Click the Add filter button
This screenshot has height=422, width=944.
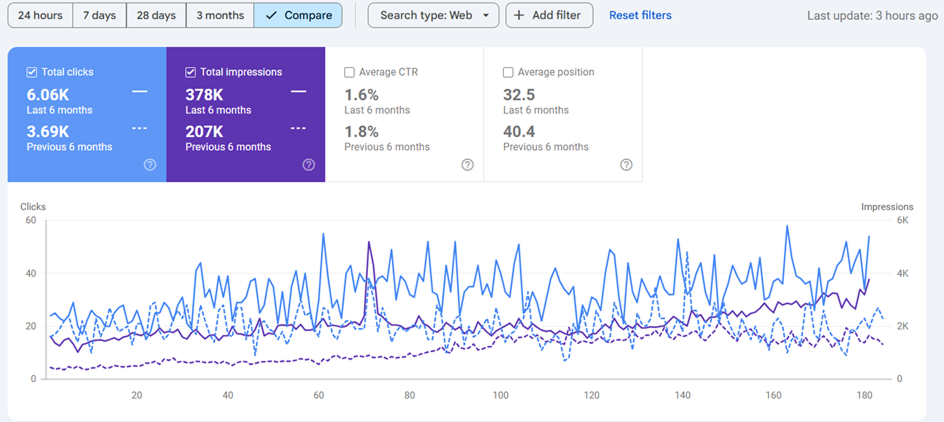tap(549, 15)
